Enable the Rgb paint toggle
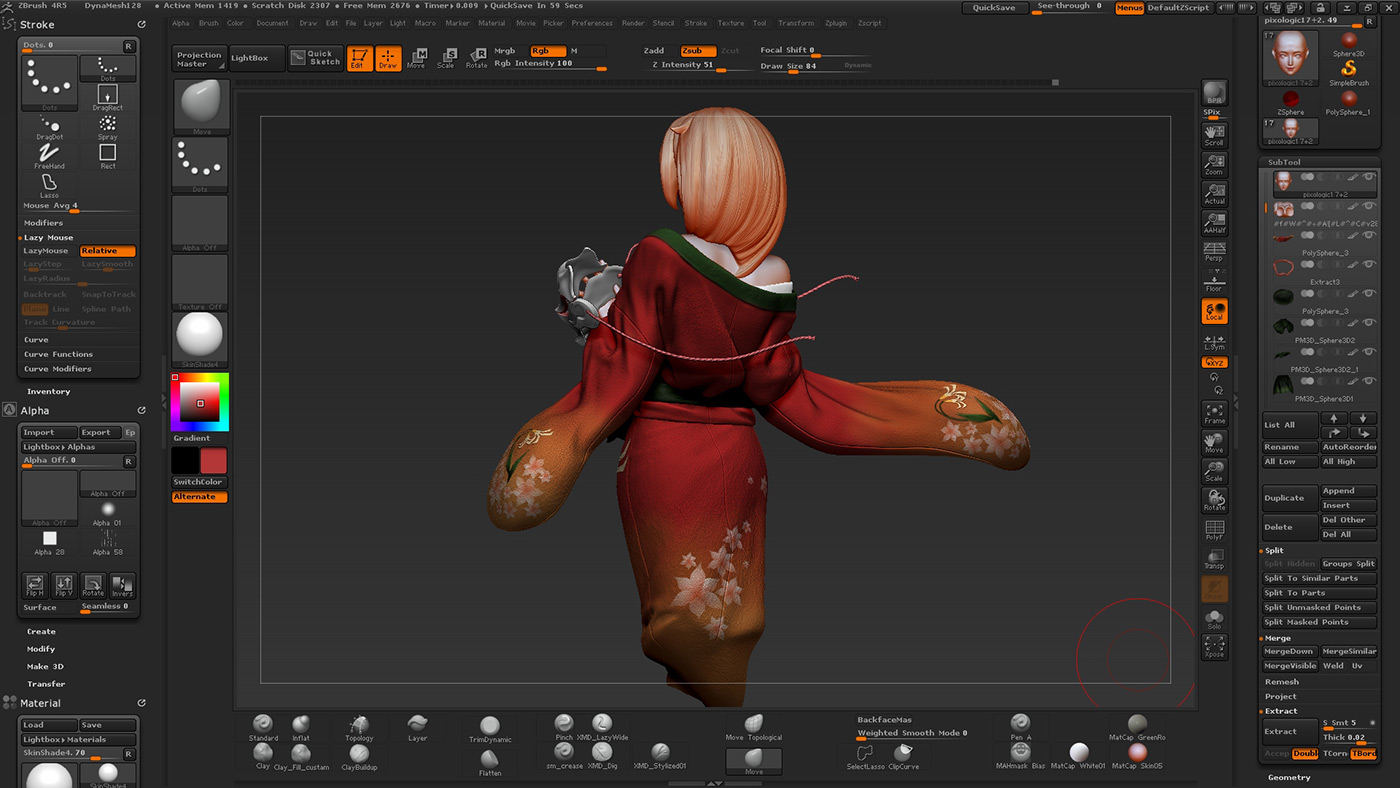Screen dimensions: 1400x788 pos(547,51)
